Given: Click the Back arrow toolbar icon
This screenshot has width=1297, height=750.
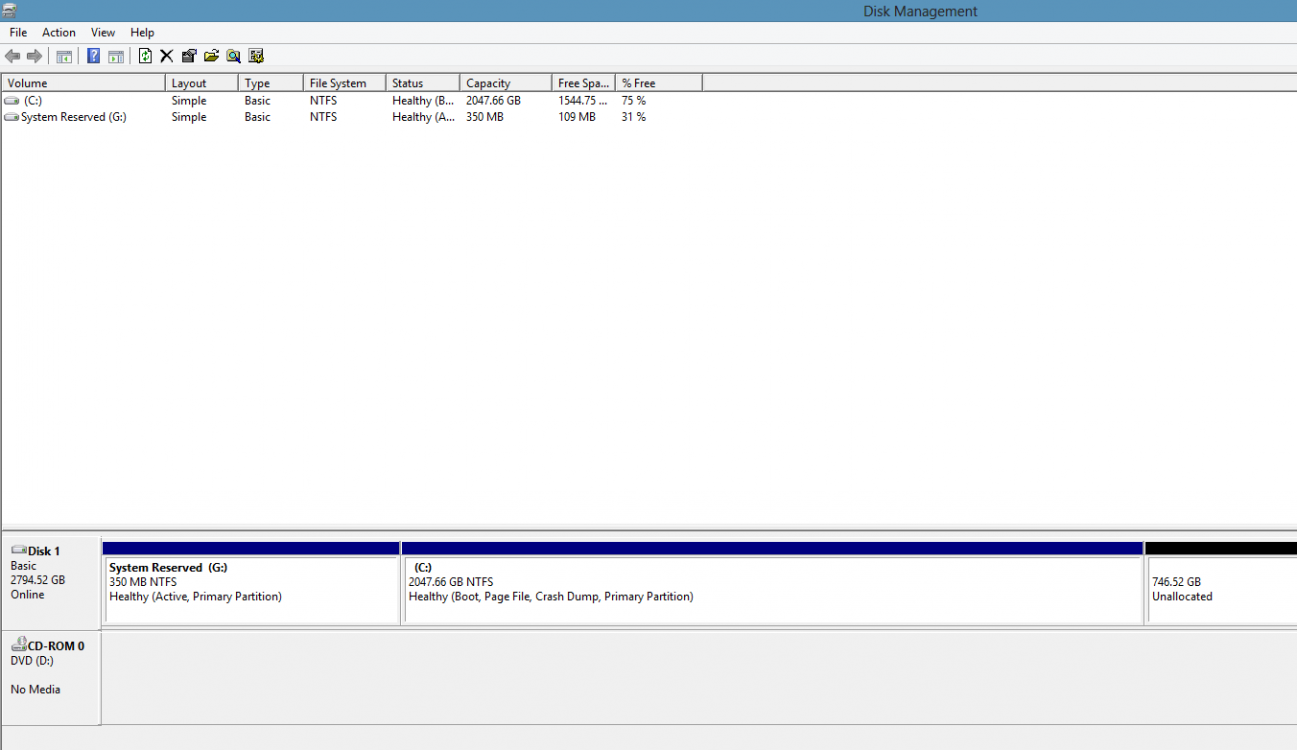Looking at the screenshot, I should pos(12,56).
